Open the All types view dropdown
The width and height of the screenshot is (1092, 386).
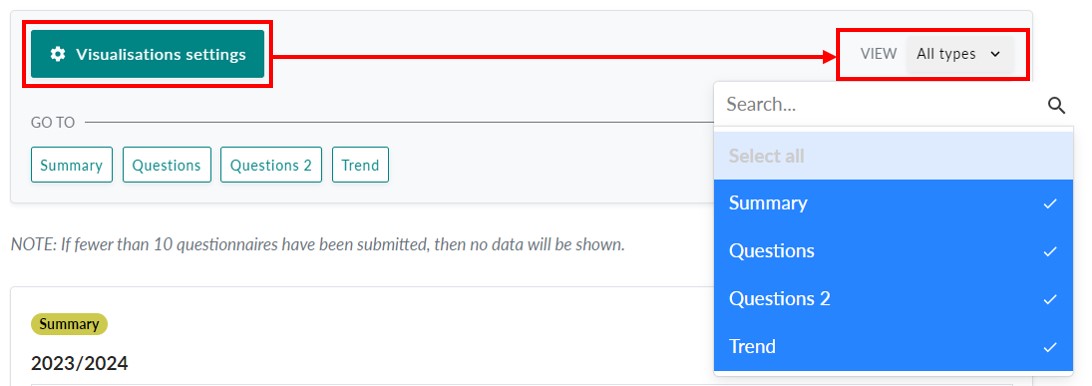(959, 54)
